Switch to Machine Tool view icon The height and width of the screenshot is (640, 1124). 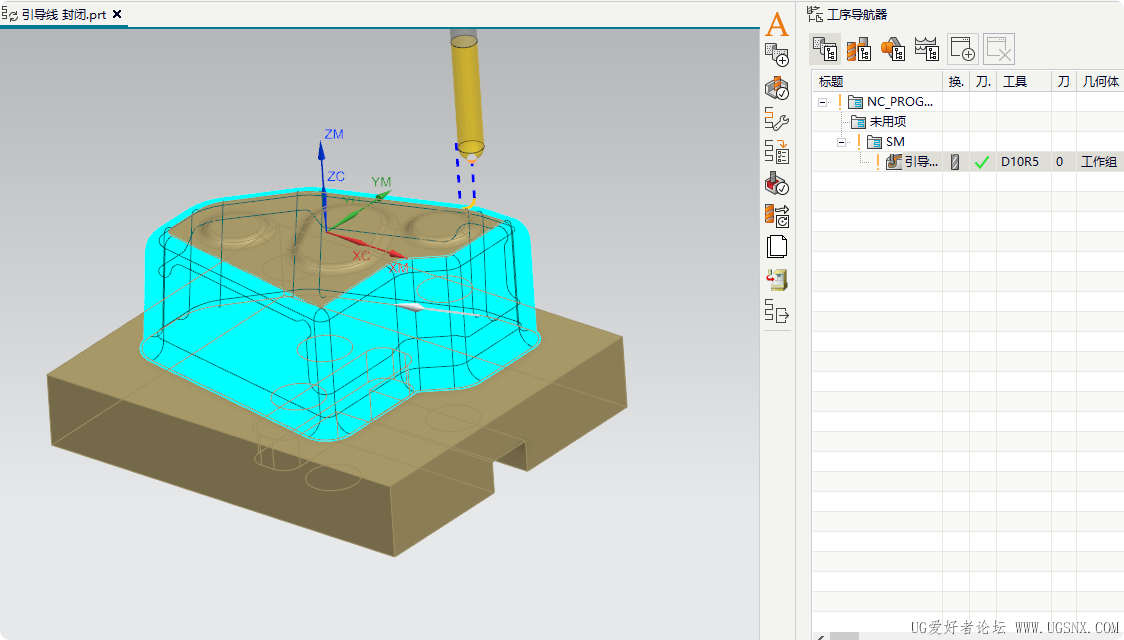pyautogui.click(x=859, y=49)
